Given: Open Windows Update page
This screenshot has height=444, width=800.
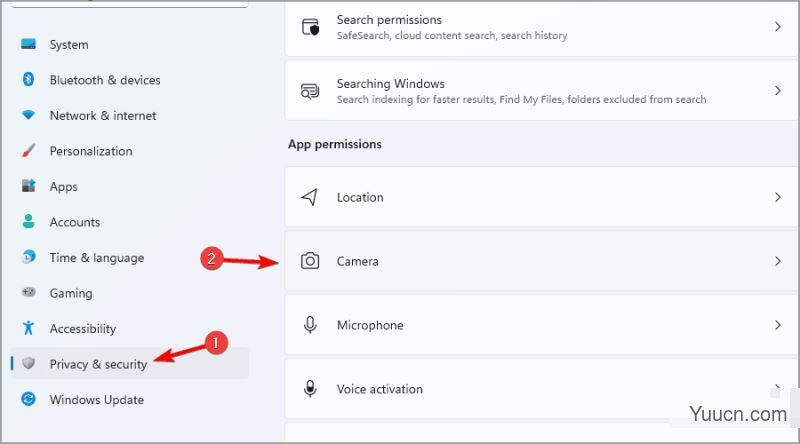Looking at the screenshot, I should click(x=130, y=399).
